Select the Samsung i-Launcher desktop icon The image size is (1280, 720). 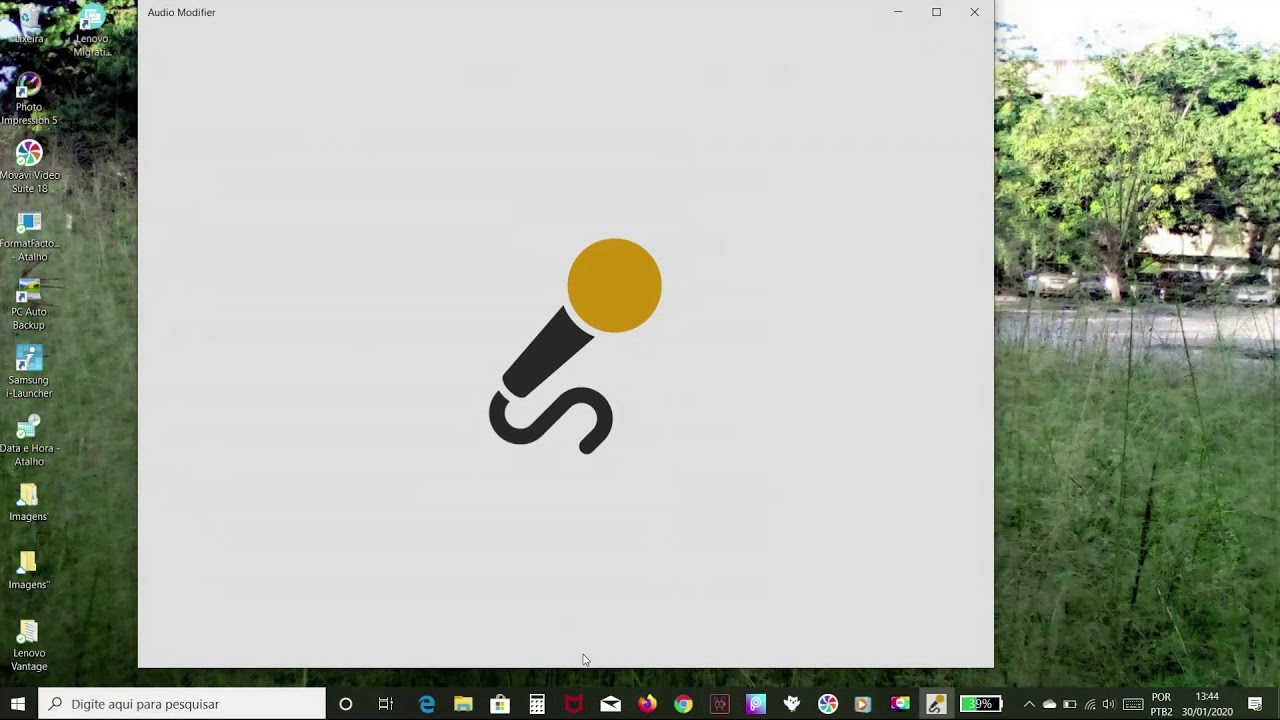click(29, 372)
